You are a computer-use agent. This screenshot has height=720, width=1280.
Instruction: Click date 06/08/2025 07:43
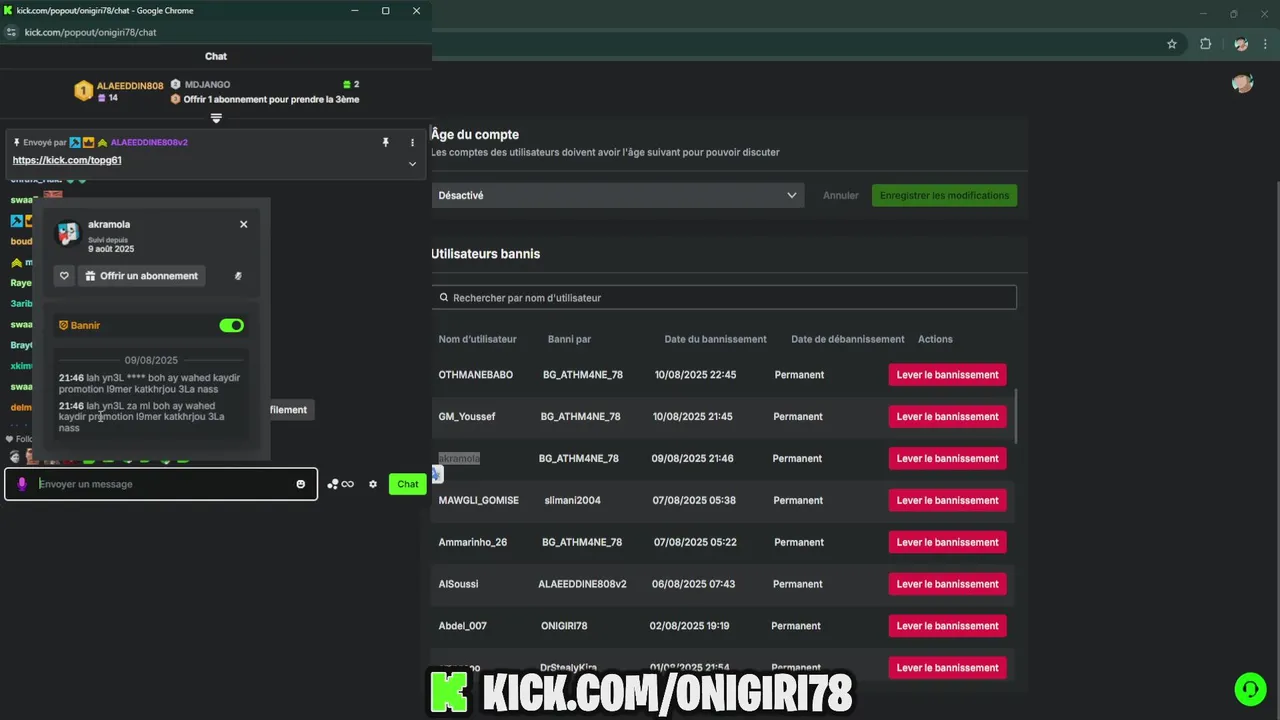pos(693,584)
